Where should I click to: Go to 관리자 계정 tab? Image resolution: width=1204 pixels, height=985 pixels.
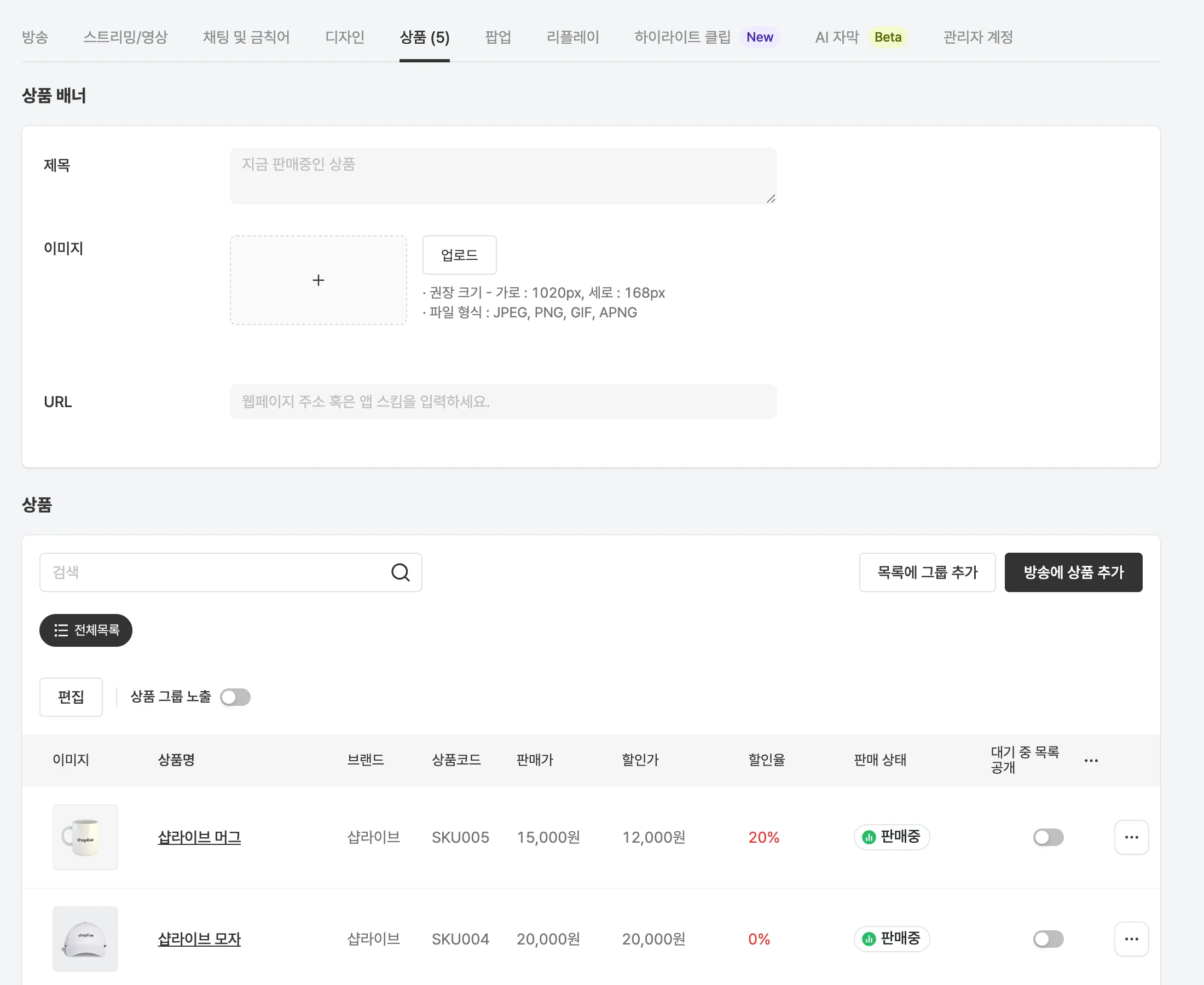[x=977, y=37]
